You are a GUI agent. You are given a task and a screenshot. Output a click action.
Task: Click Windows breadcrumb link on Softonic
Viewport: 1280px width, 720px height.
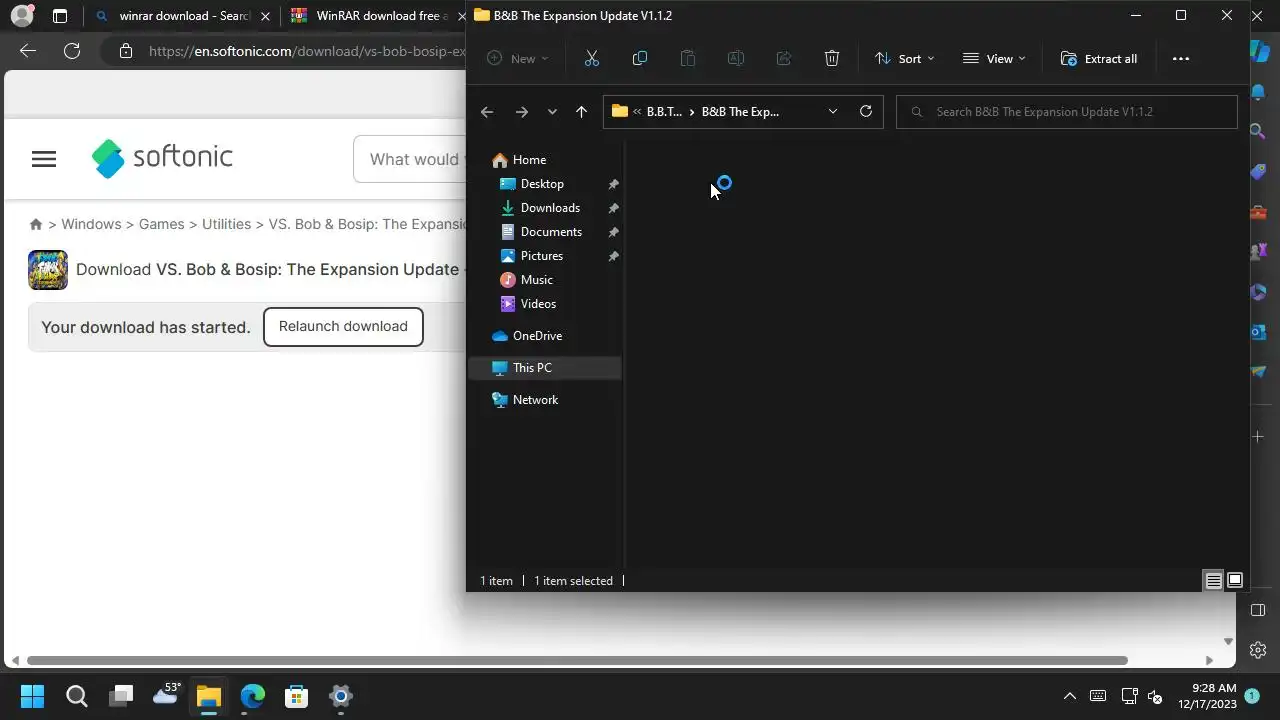coord(91,224)
